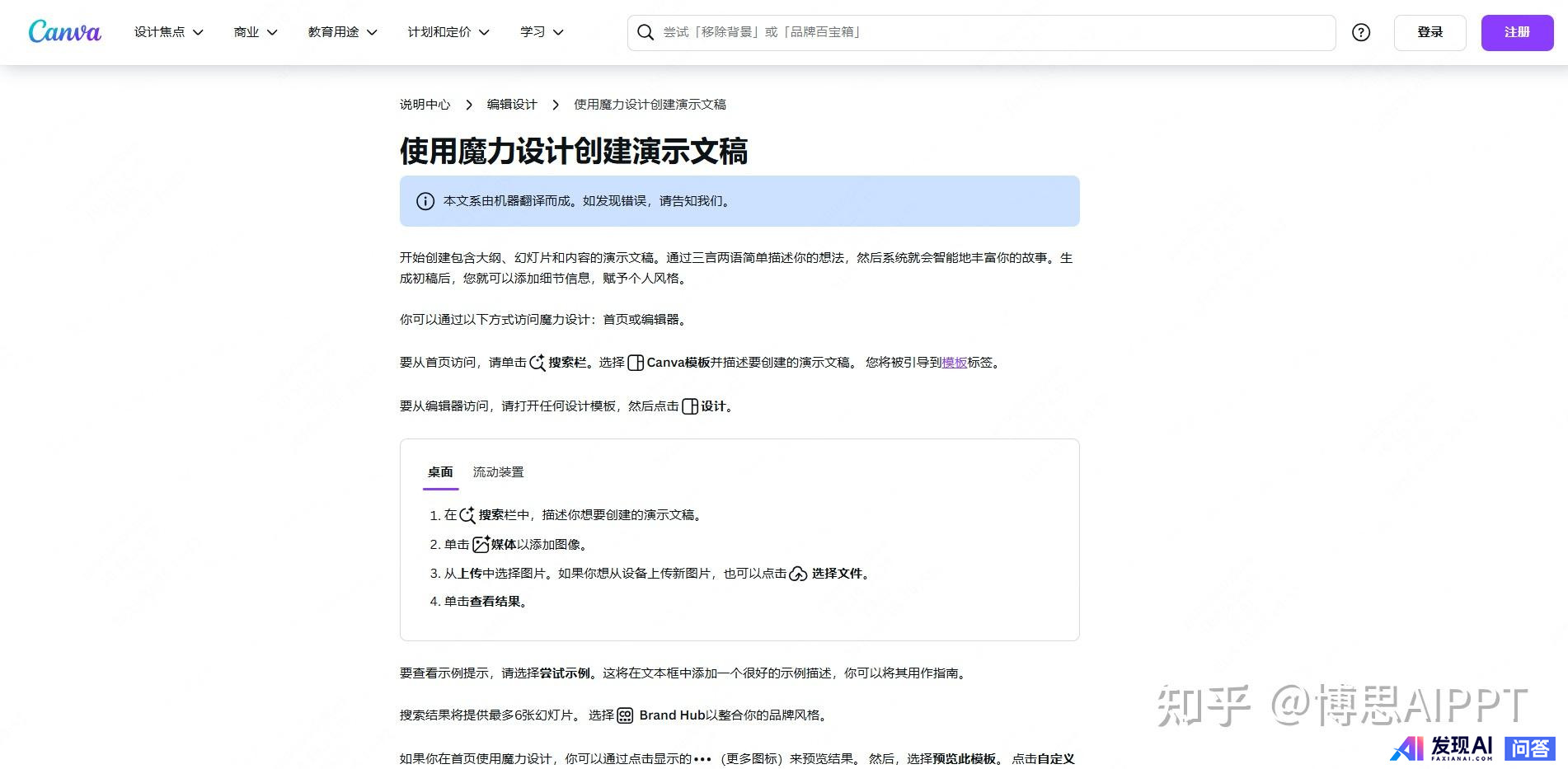Expand the 设计焦点 dropdown menu

click(x=168, y=32)
